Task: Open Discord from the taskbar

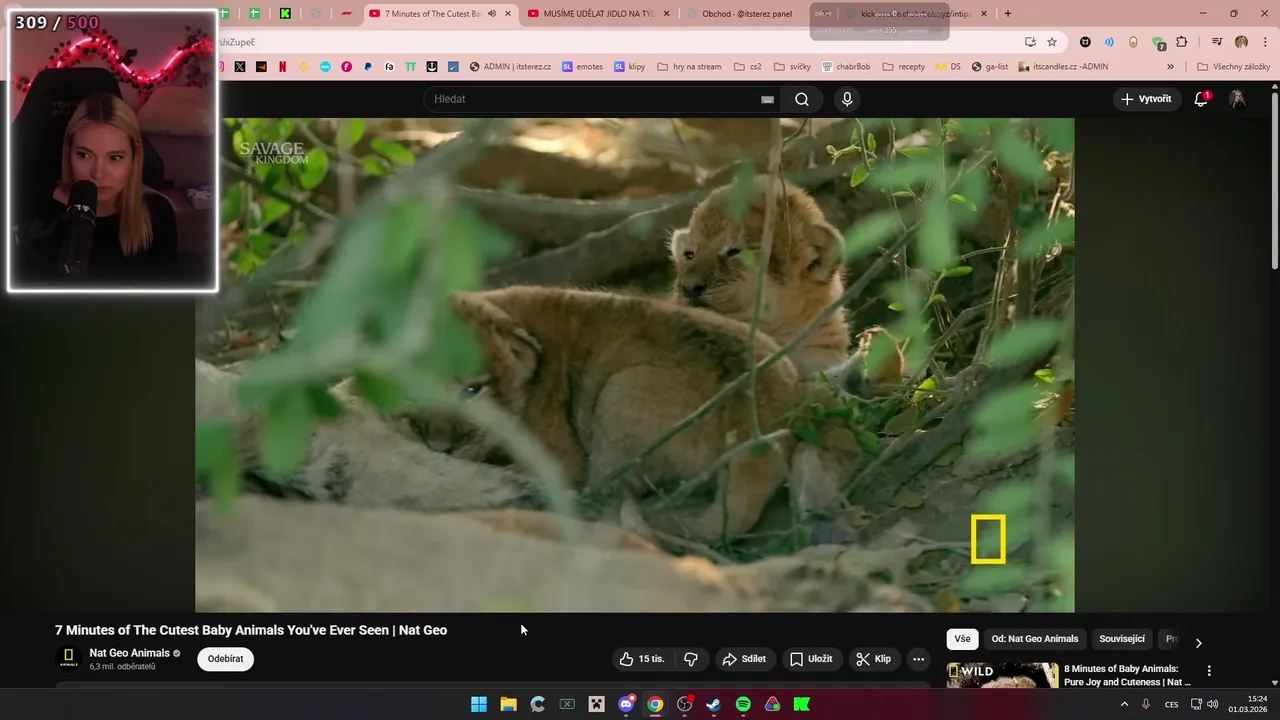Action: (626, 704)
